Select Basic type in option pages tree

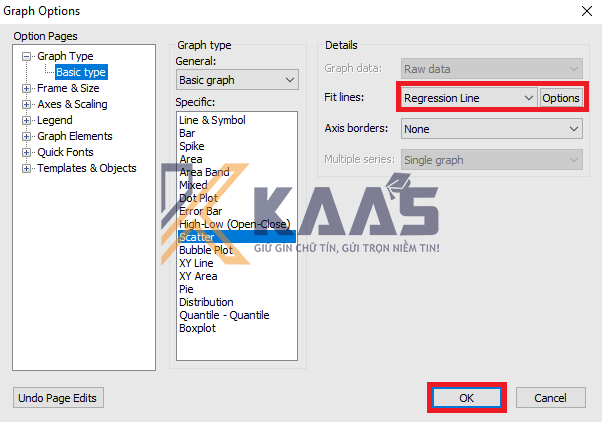tap(80, 72)
